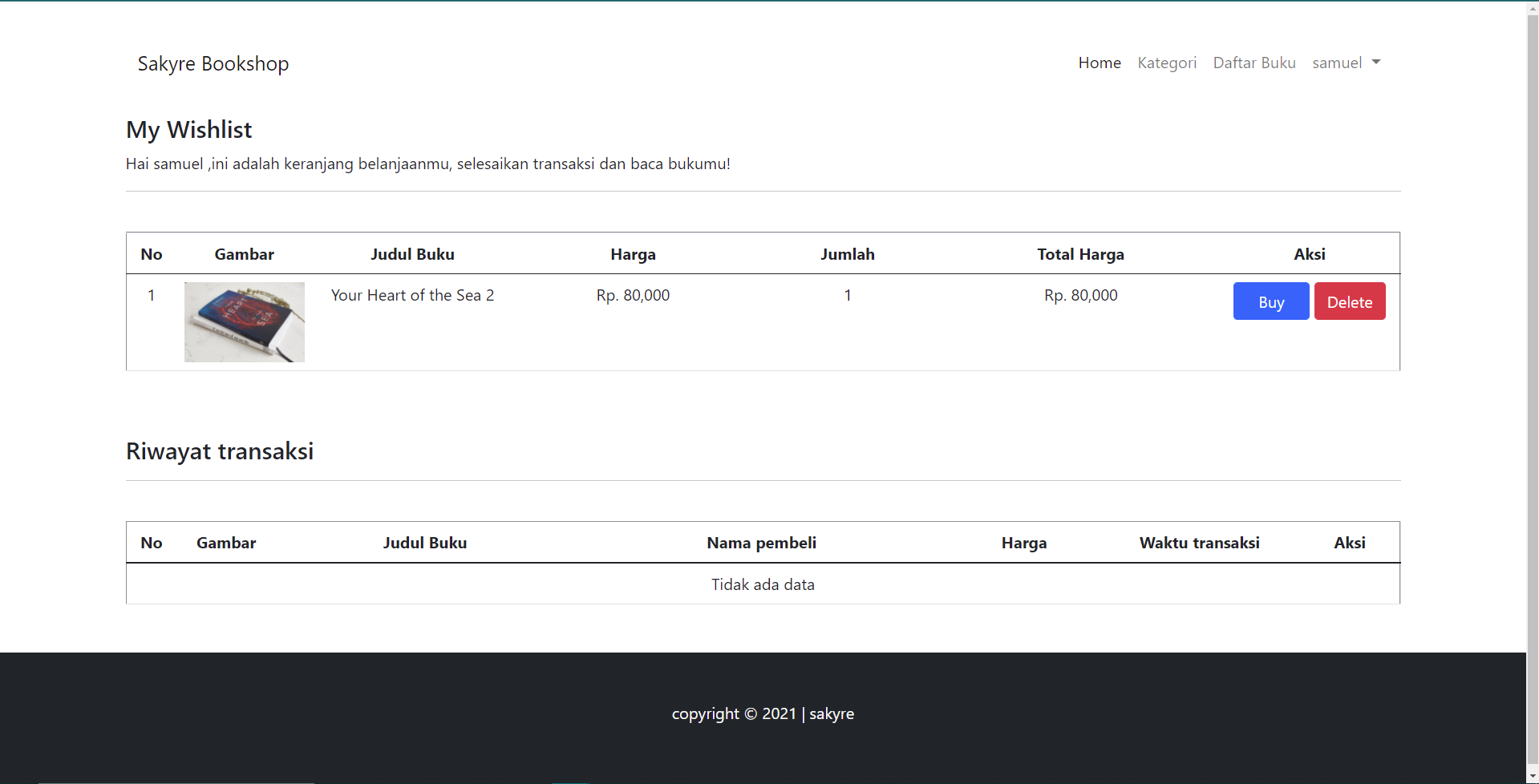Click the scrollbar up arrow
The image size is (1539, 784).
[1532, 7]
